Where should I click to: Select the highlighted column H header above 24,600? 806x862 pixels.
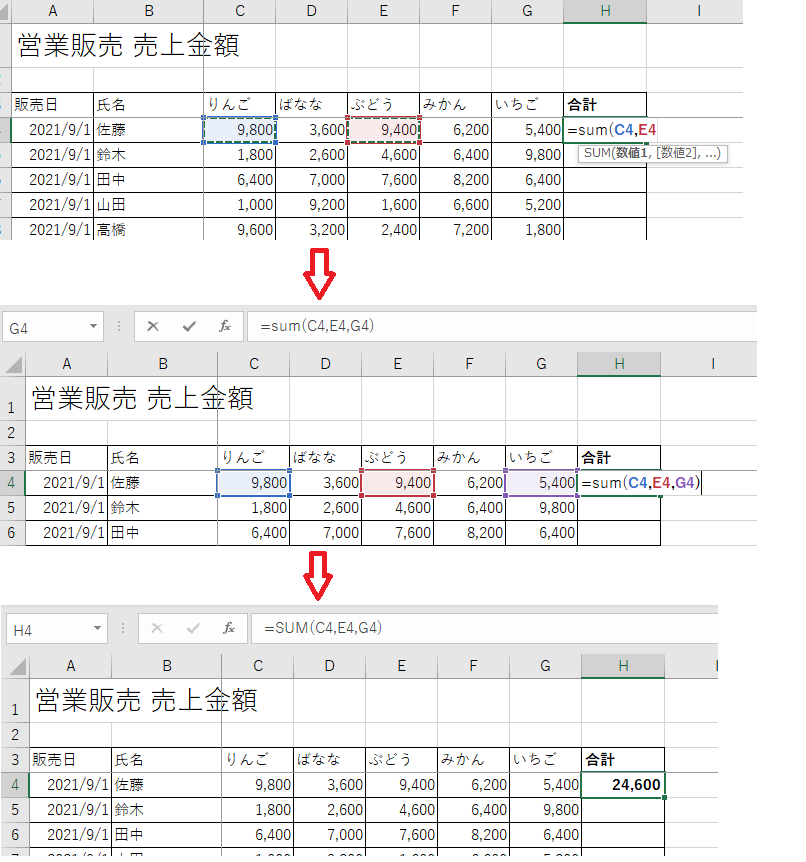622,666
